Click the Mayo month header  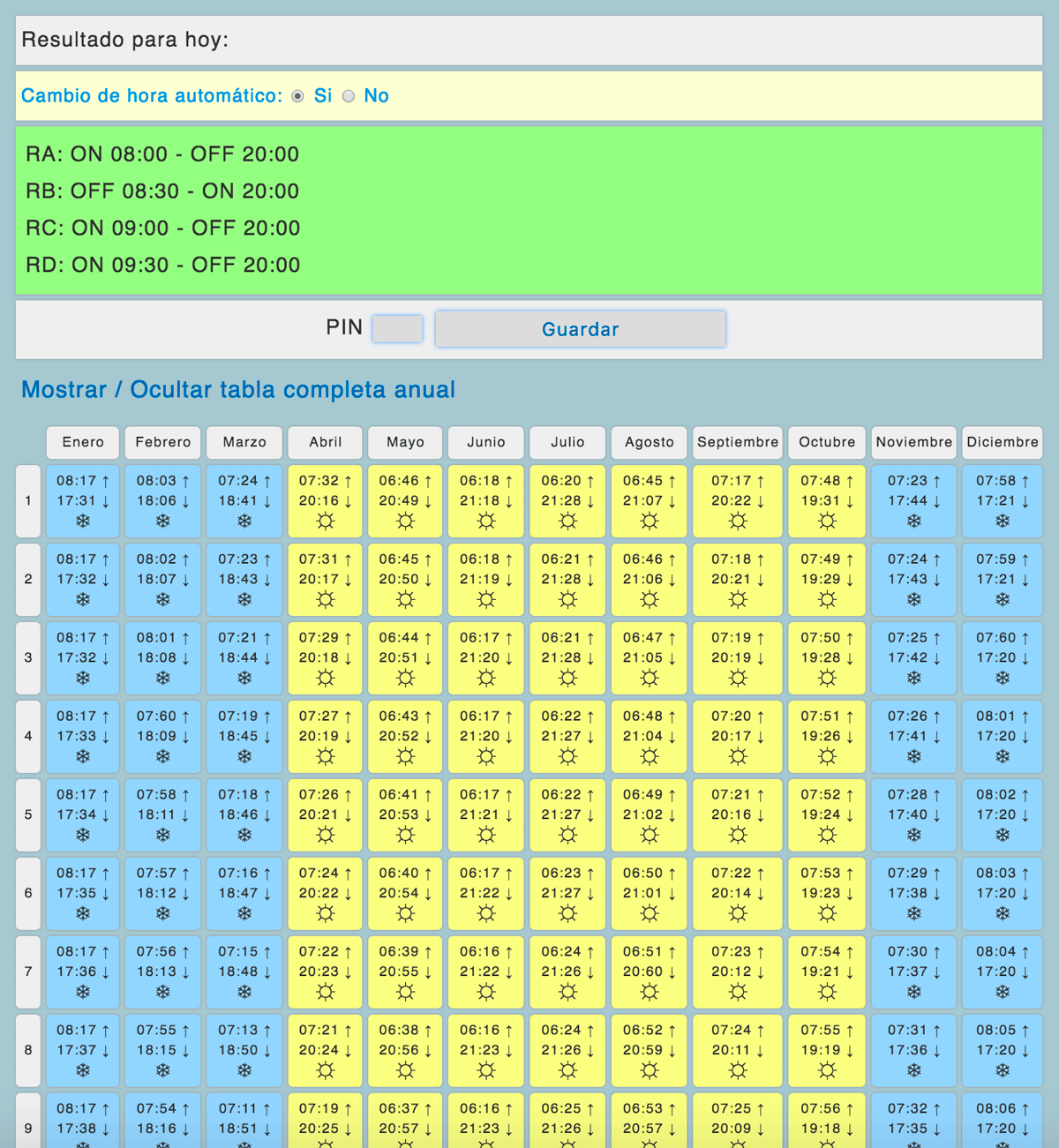click(405, 442)
